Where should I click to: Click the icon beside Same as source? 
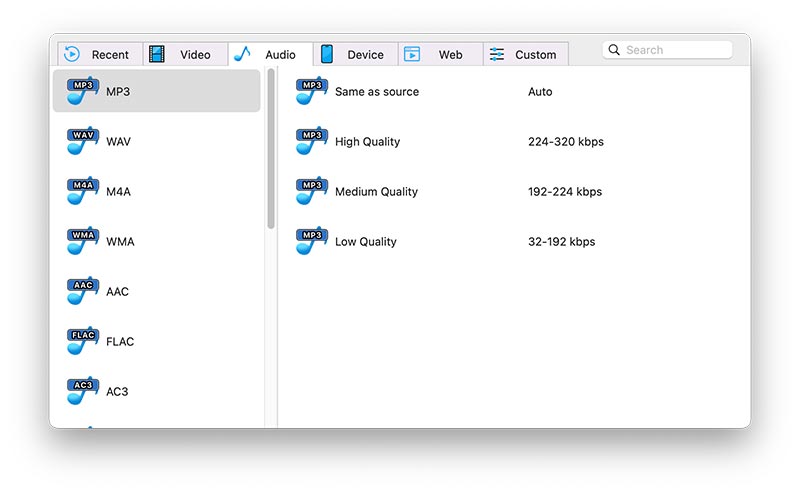point(312,91)
